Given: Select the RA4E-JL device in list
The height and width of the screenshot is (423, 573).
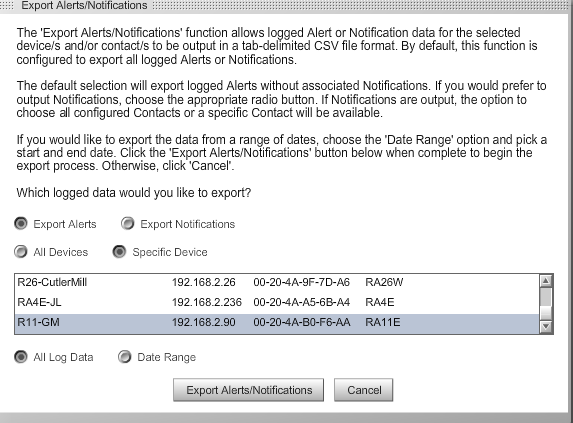Looking at the screenshot, I should click(x=277, y=302).
